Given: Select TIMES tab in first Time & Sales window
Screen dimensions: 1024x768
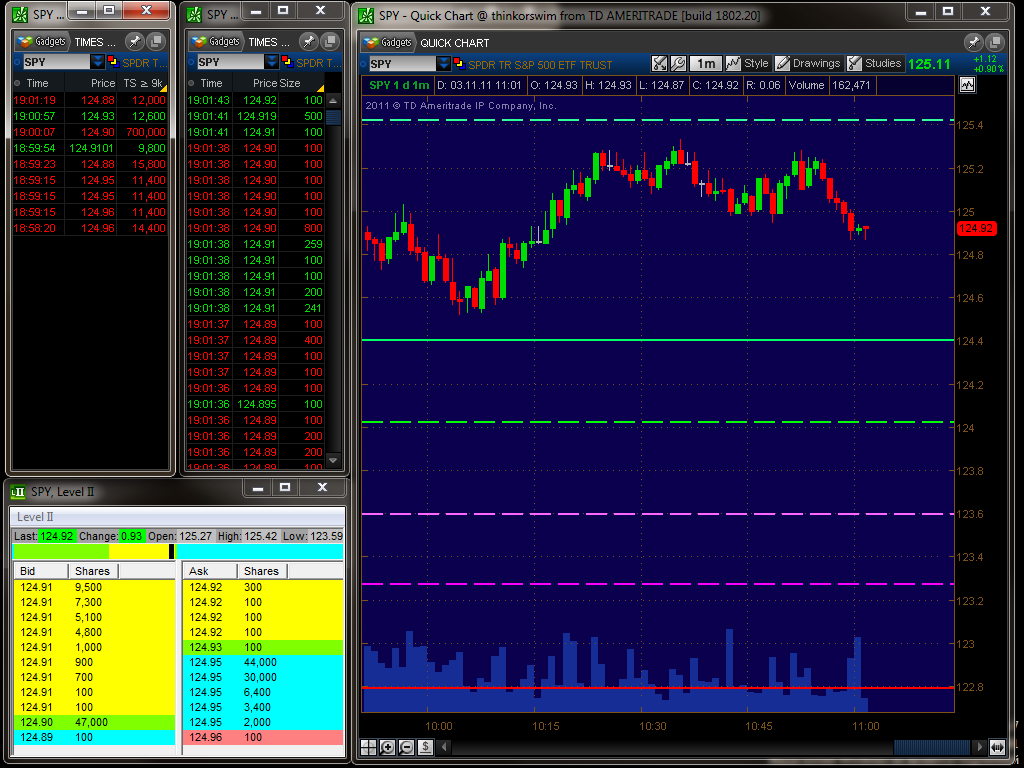Looking at the screenshot, I should (x=95, y=42).
